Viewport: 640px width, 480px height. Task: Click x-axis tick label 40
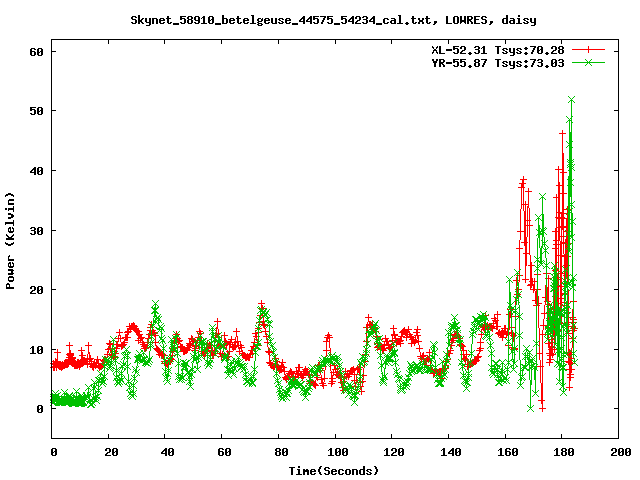coord(167,452)
